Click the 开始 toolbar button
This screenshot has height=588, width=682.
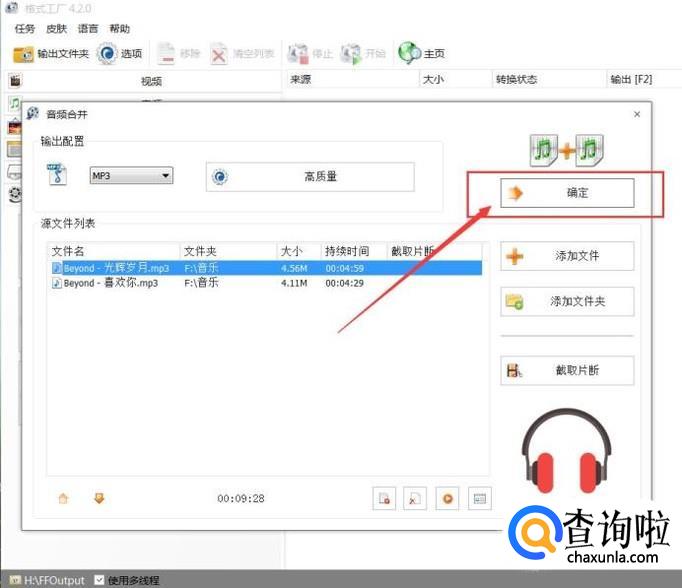363,54
